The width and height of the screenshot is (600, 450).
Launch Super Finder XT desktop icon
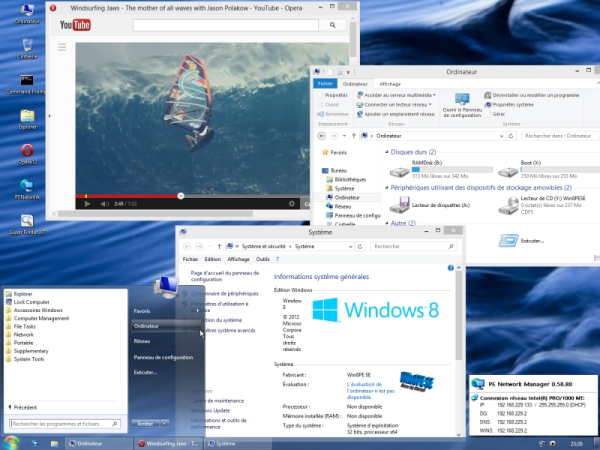pyautogui.click(x=27, y=225)
